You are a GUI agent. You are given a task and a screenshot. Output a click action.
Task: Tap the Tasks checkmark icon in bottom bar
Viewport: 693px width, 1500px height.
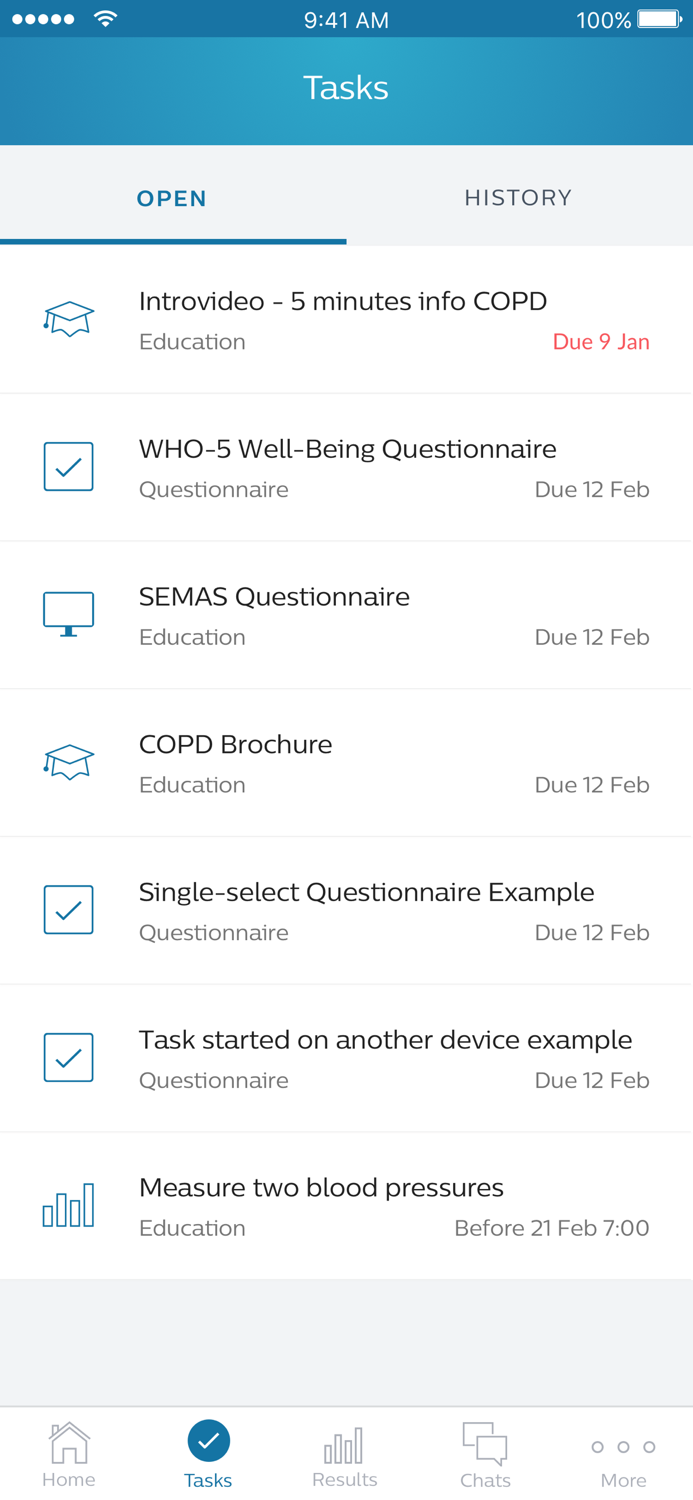pyautogui.click(x=208, y=1441)
